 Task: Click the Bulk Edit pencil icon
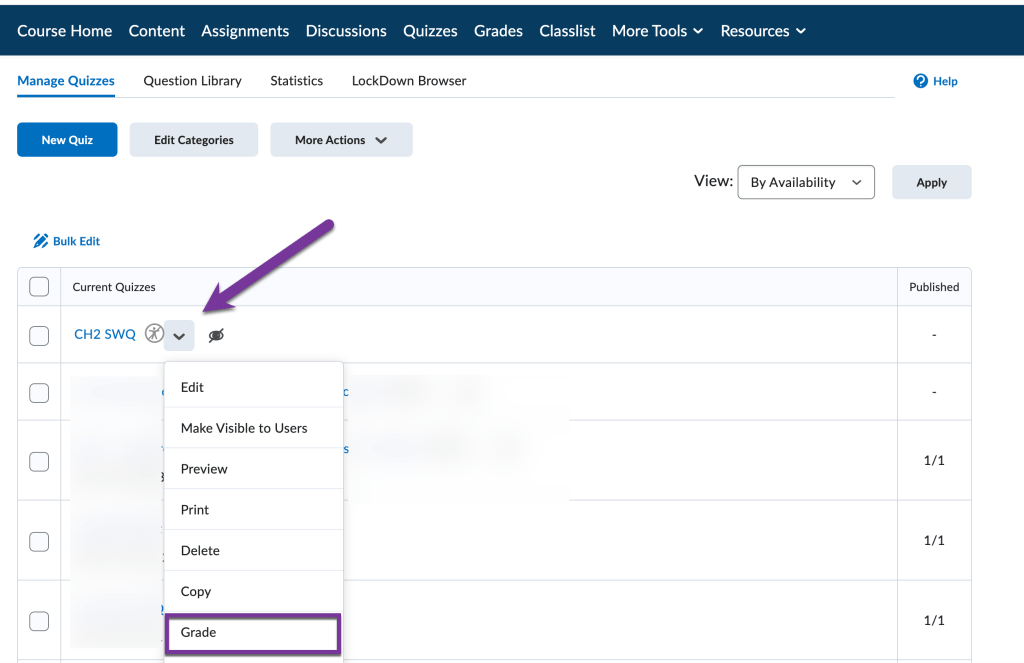tap(40, 241)
